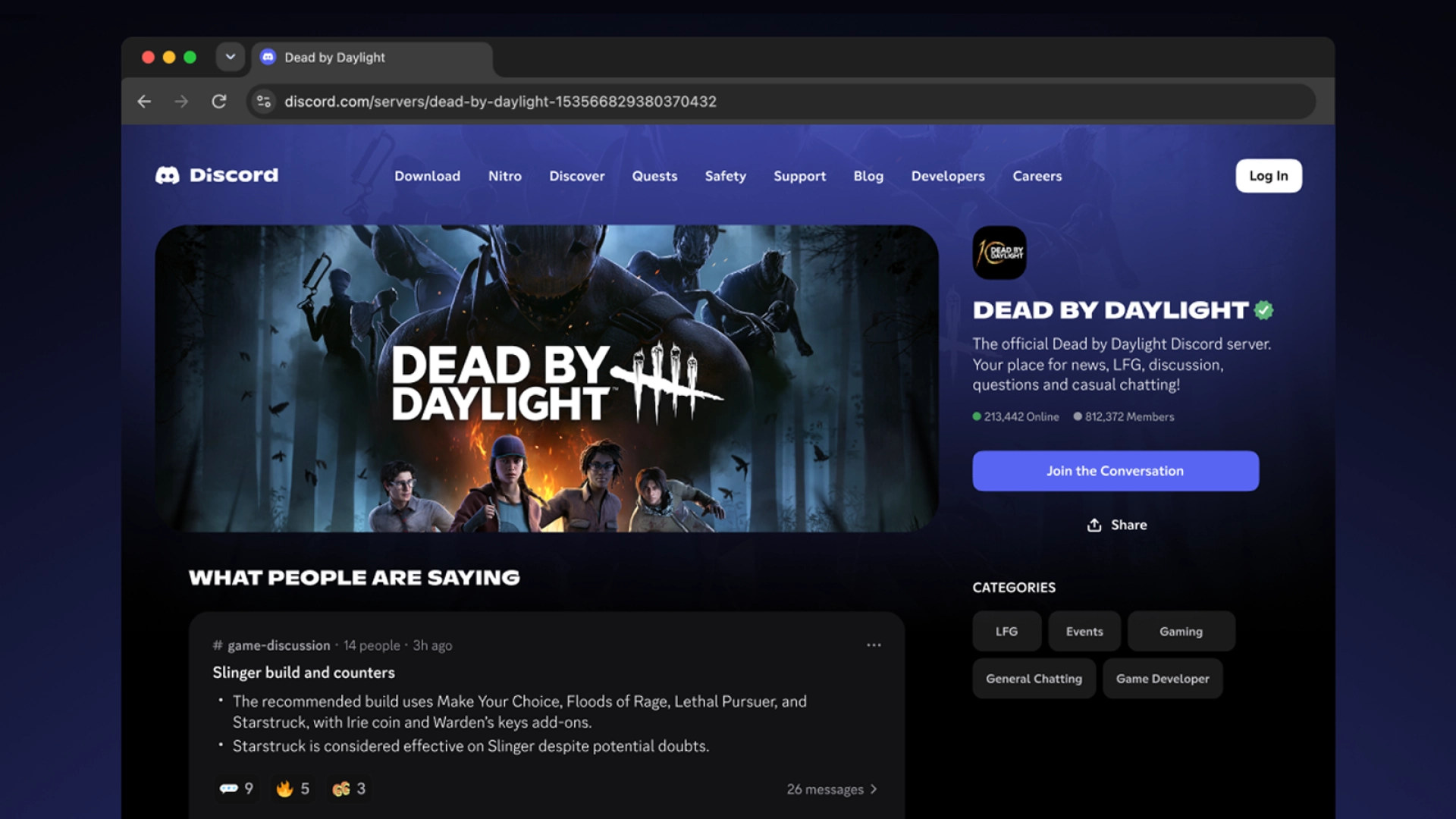Image resolution: width=1456 pixels, height=819 pixels.
Task: Select the Dead by Daylight browser tab
Action: (372, 58)
